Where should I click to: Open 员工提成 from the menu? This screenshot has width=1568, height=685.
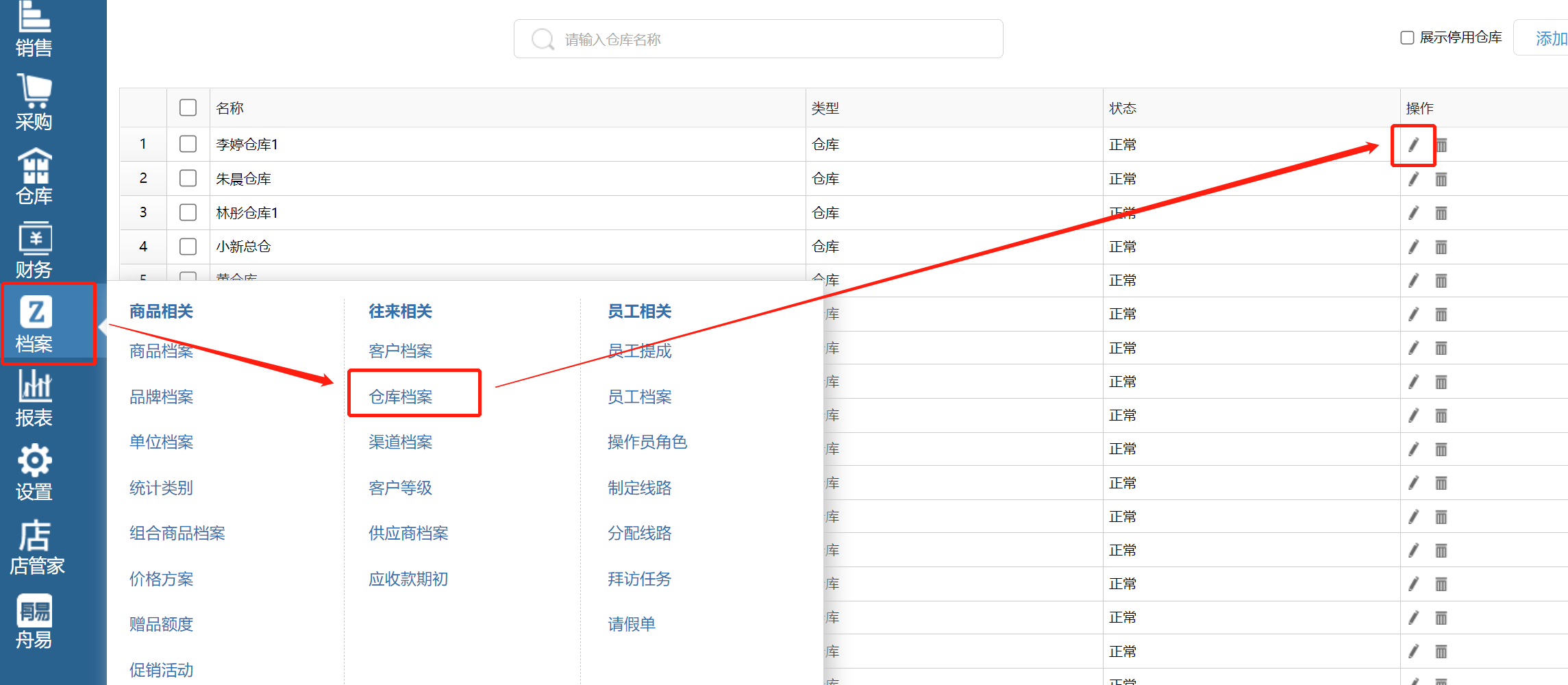click(640, 351)
